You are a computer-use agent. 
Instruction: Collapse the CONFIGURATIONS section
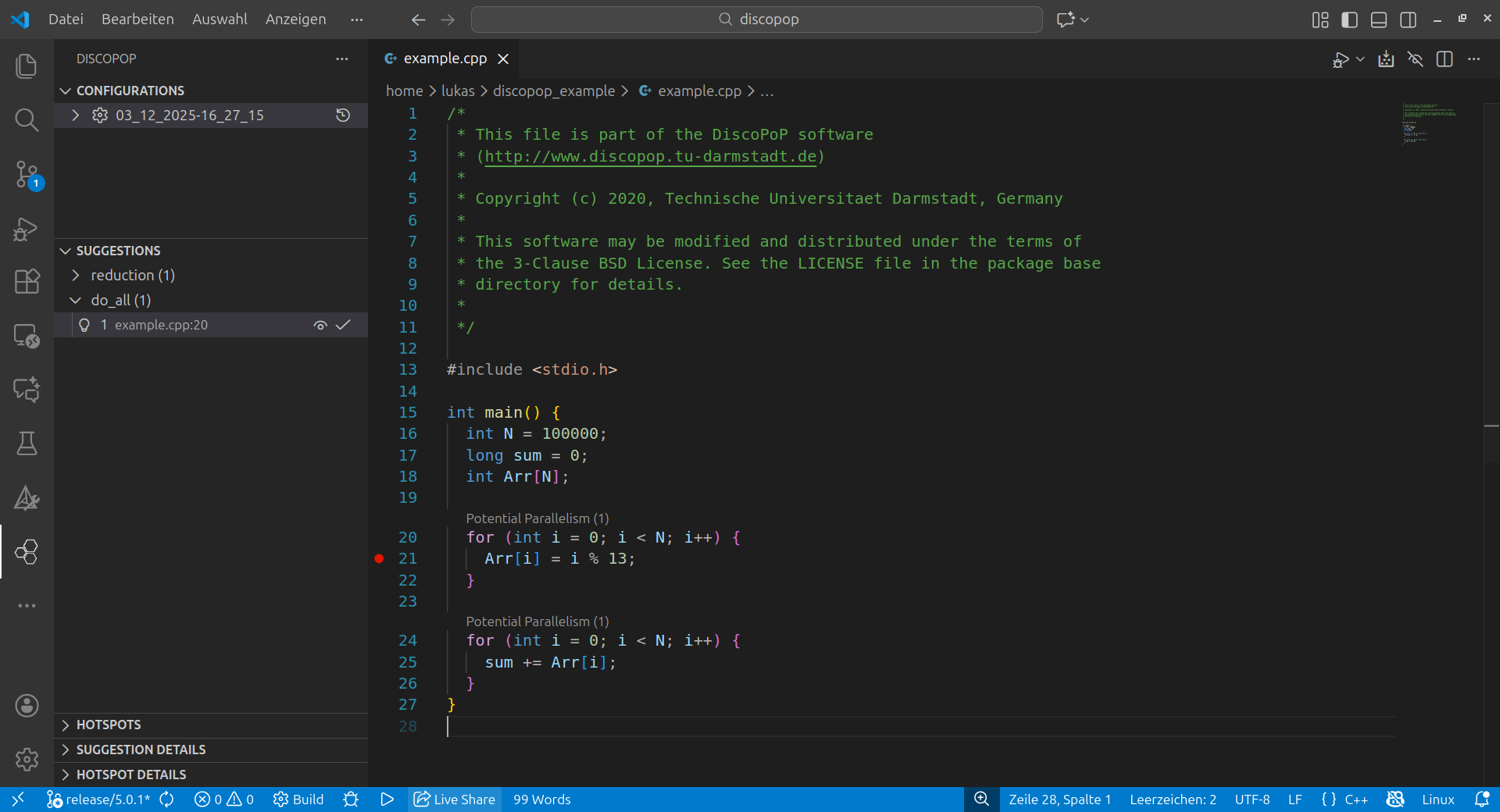coord(211,91)
